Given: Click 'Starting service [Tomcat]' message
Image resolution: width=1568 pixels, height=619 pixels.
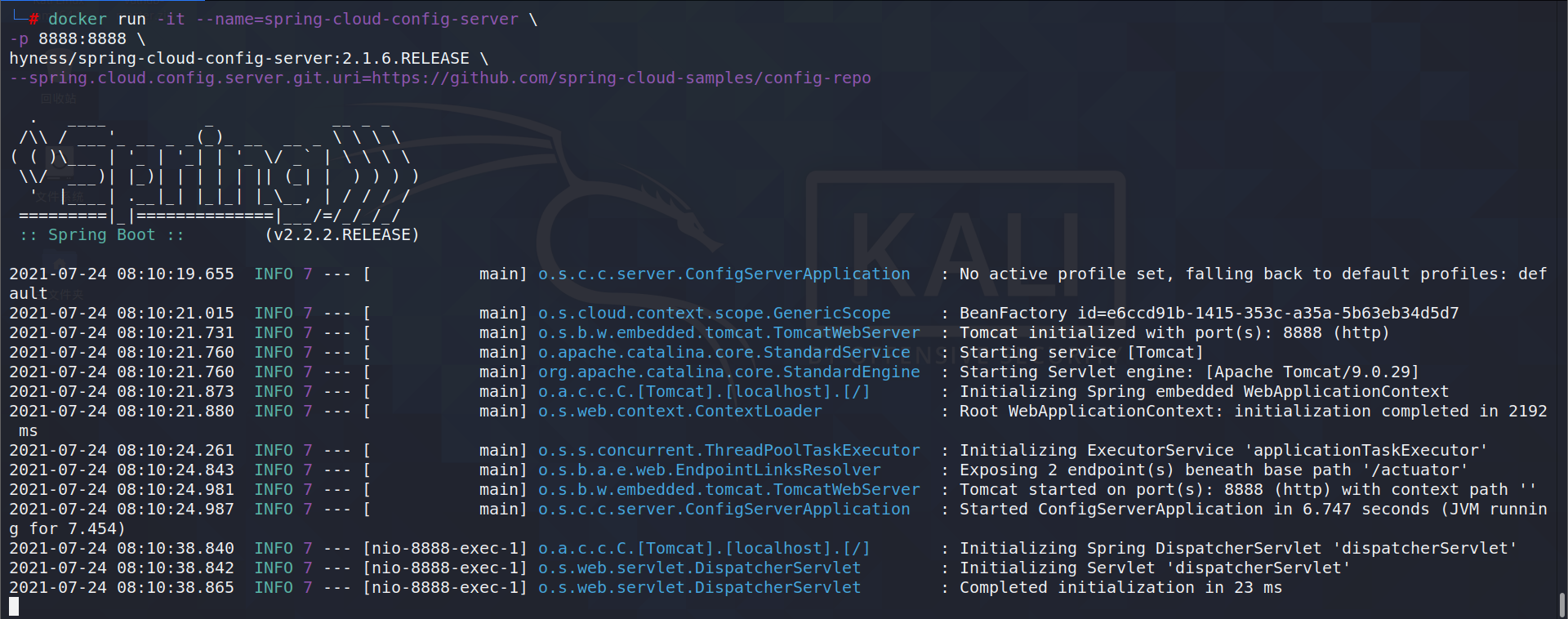Looking at the screenshot, I should pos(1082,353).
